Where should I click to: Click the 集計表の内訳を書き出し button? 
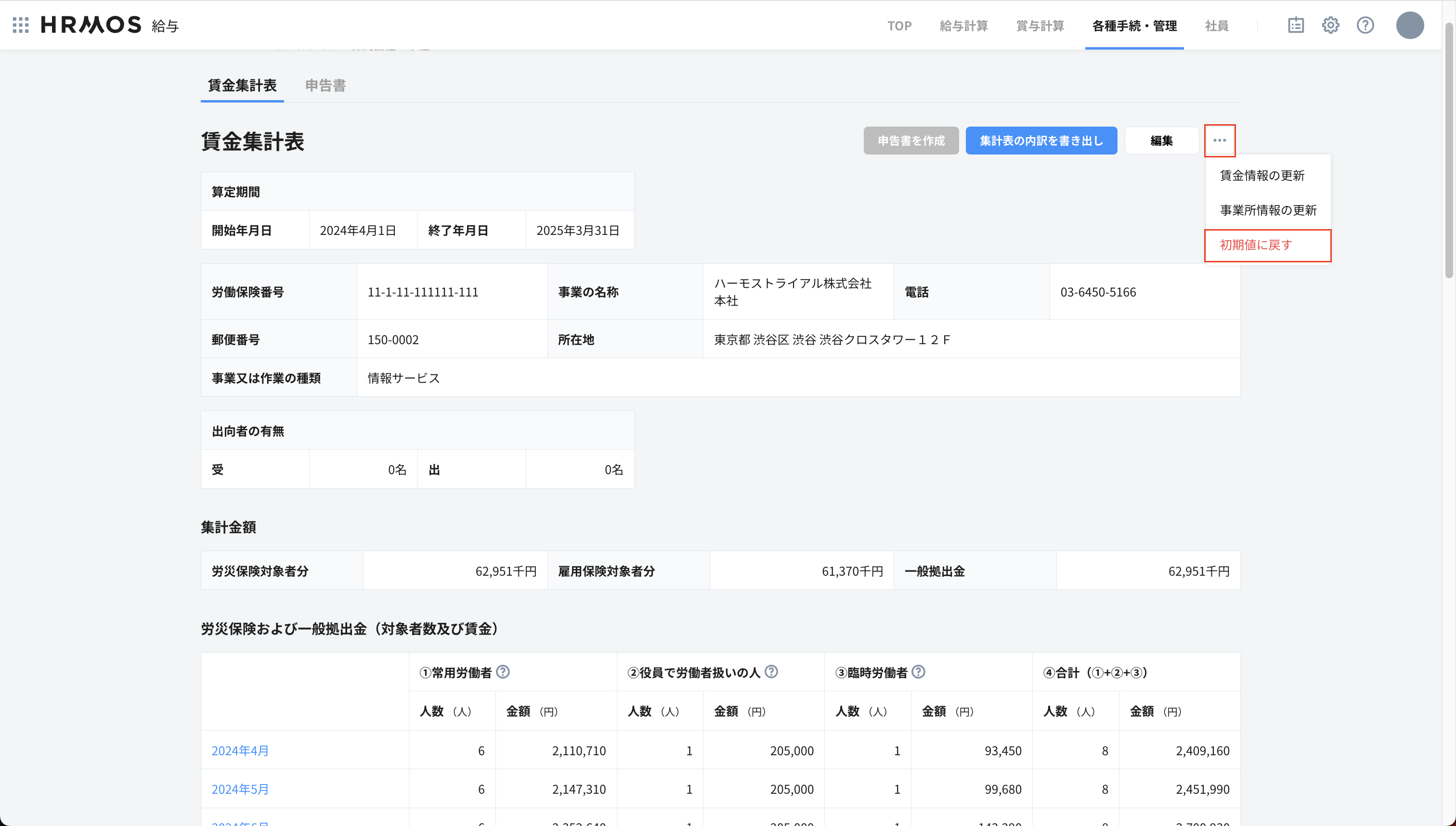pyautogui.click(x=1040, y=141)
